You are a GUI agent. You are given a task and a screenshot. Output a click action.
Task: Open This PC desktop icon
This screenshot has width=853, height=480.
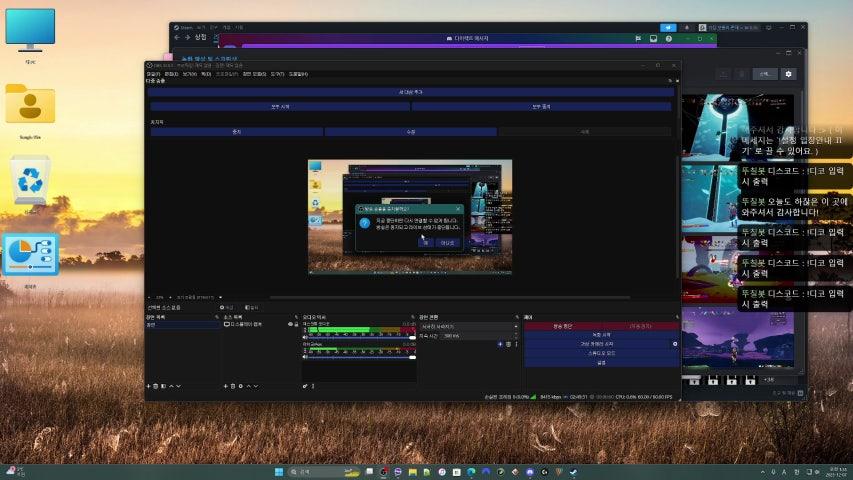coord(30,30)
